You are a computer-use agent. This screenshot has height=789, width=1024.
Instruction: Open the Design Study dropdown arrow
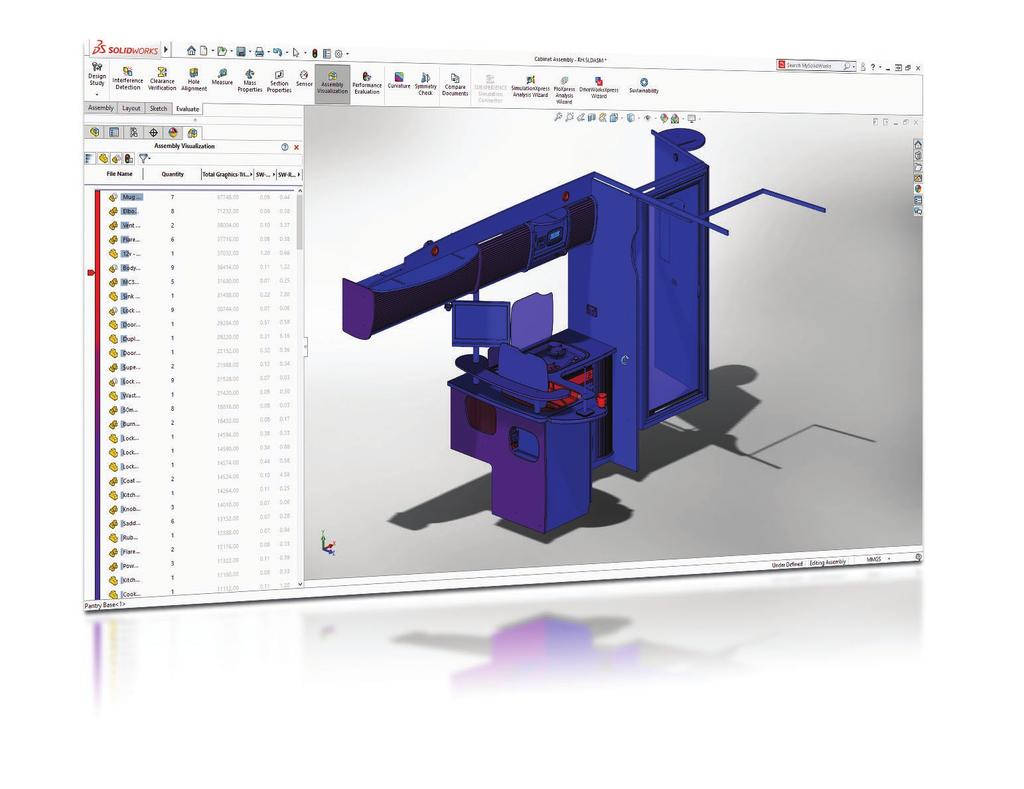(x=97, y=95)
